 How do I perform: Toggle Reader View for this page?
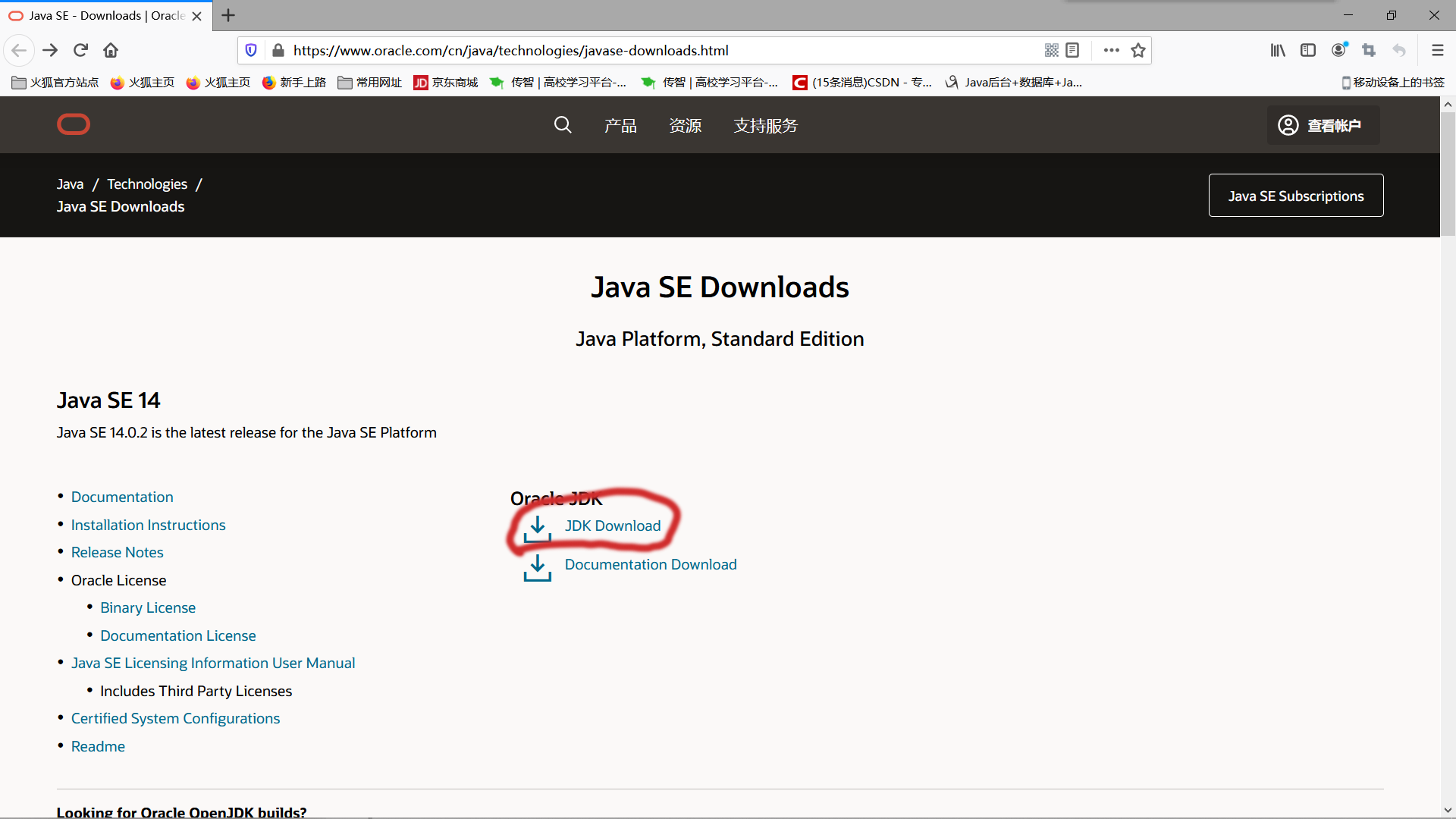(x=1072, y=50)
